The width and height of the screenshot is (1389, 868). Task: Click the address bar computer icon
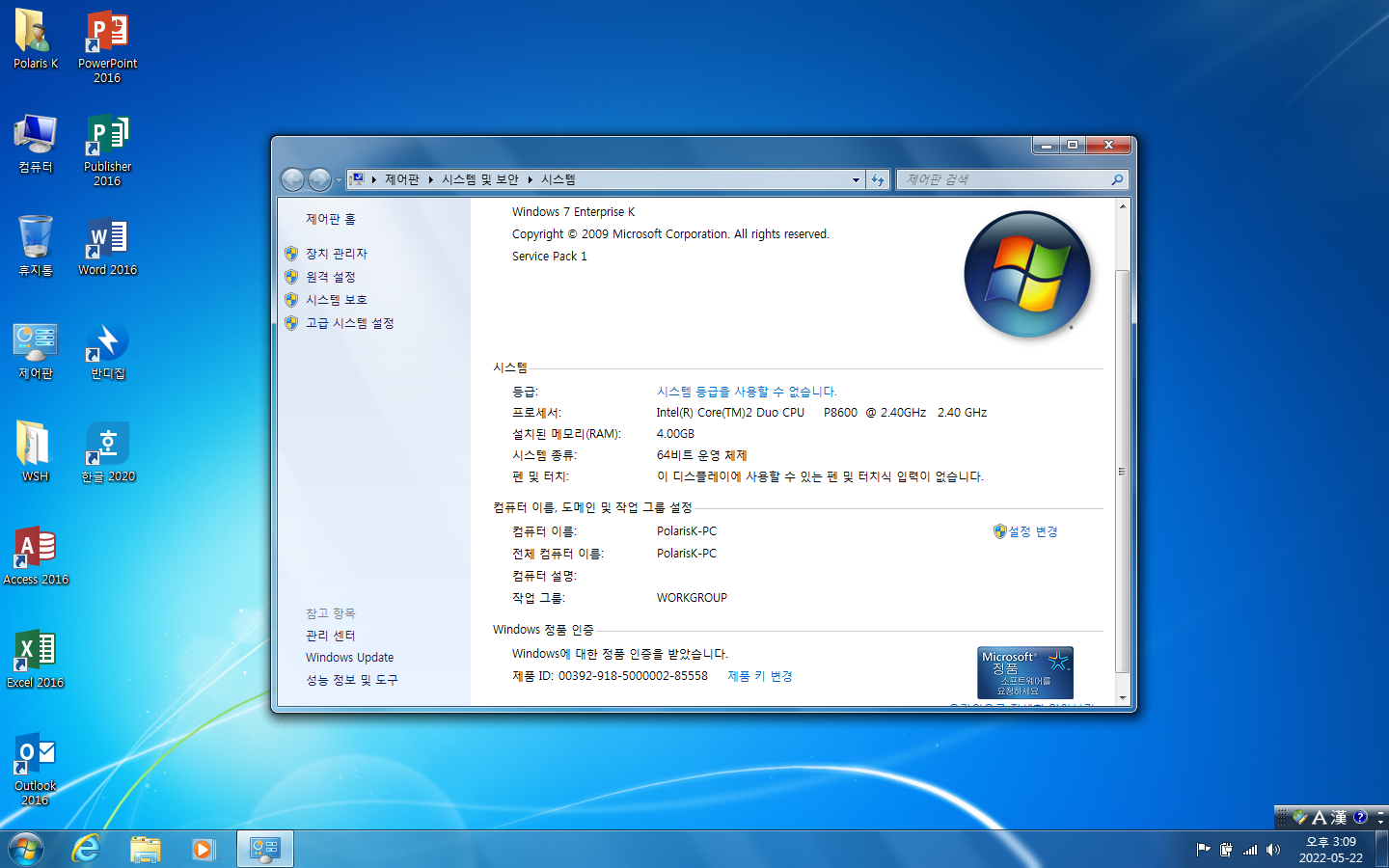357,179
